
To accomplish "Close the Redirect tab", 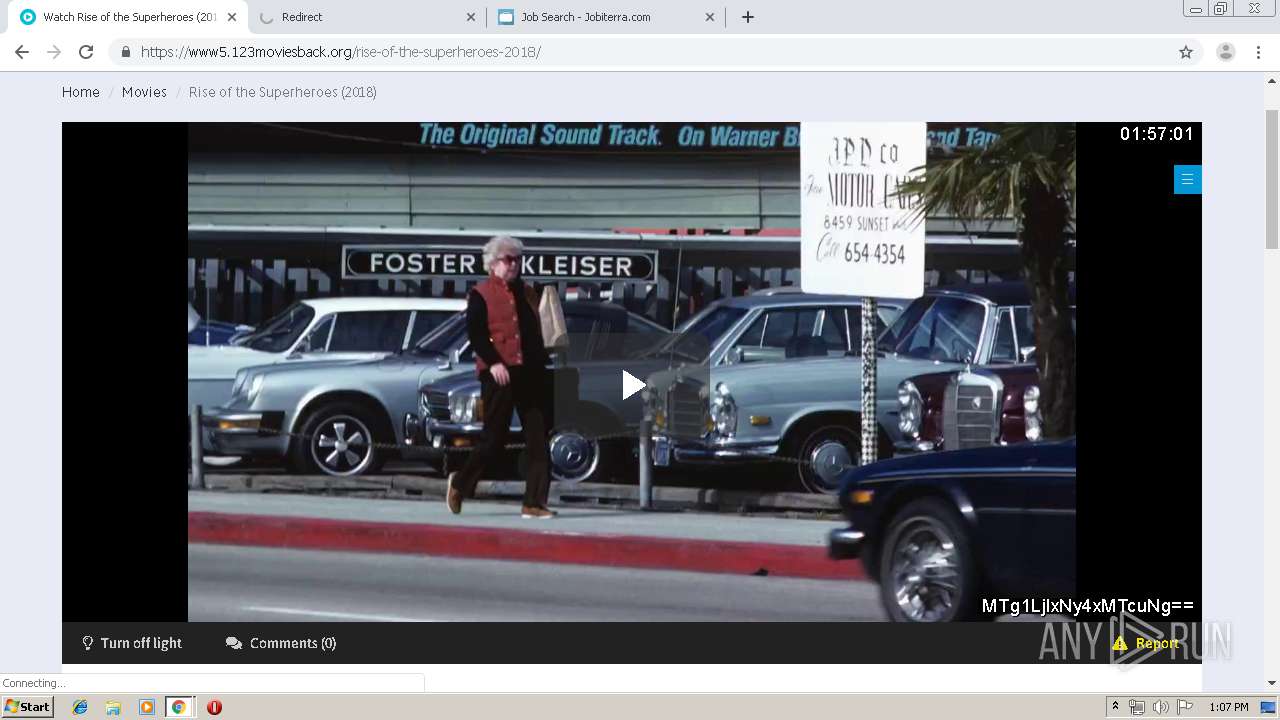I will [471, 17].
